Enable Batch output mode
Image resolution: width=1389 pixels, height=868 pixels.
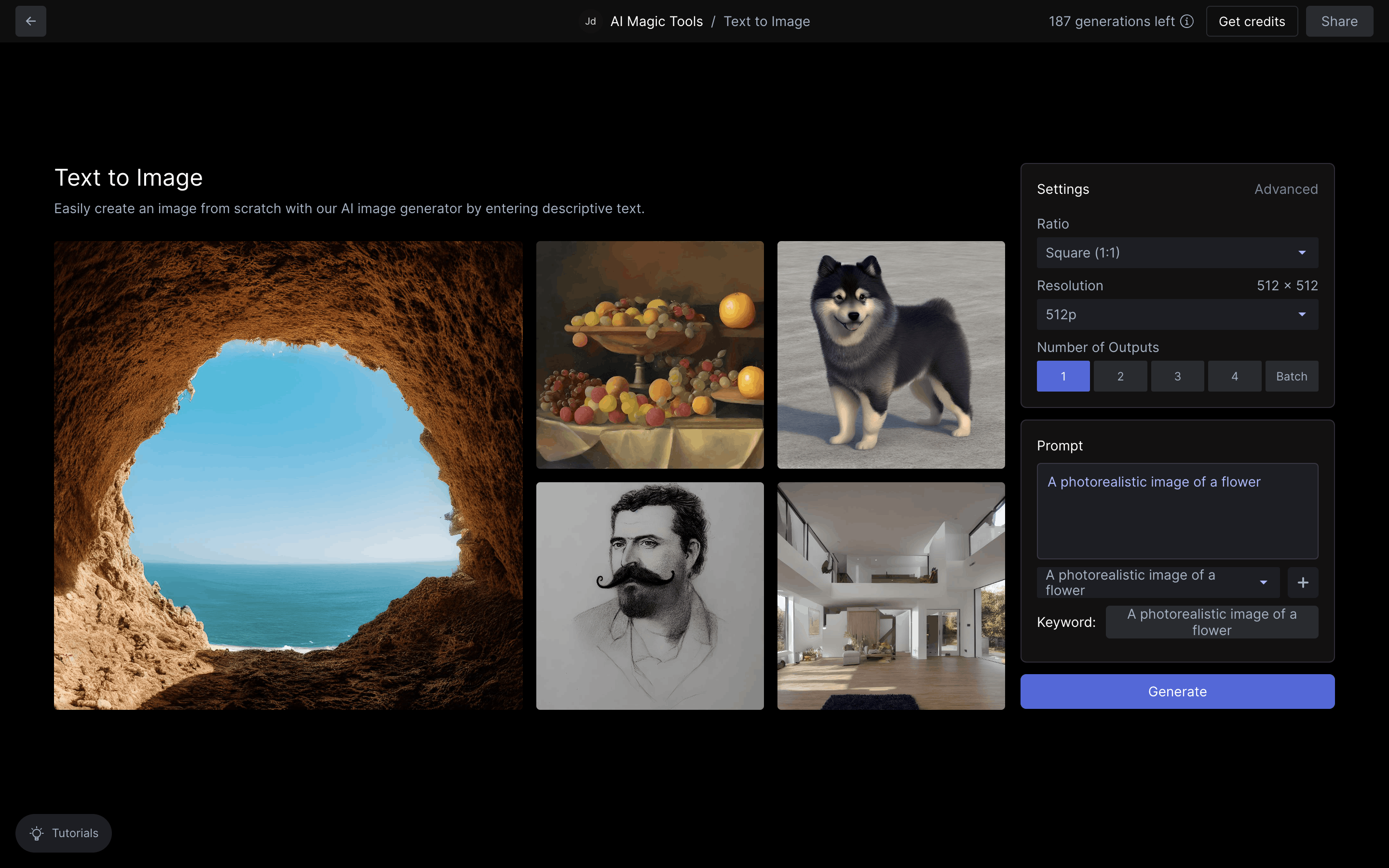(x=1291, y=376)
